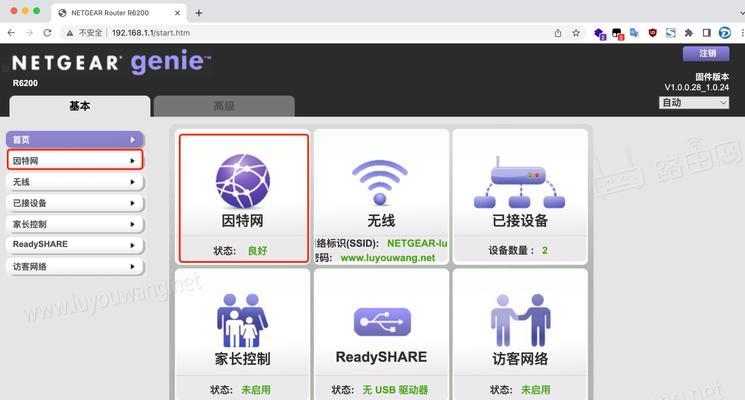Switch to the 高级 tab
The image size is (745, 400).
pyautogui.click(x=224, y=106)
